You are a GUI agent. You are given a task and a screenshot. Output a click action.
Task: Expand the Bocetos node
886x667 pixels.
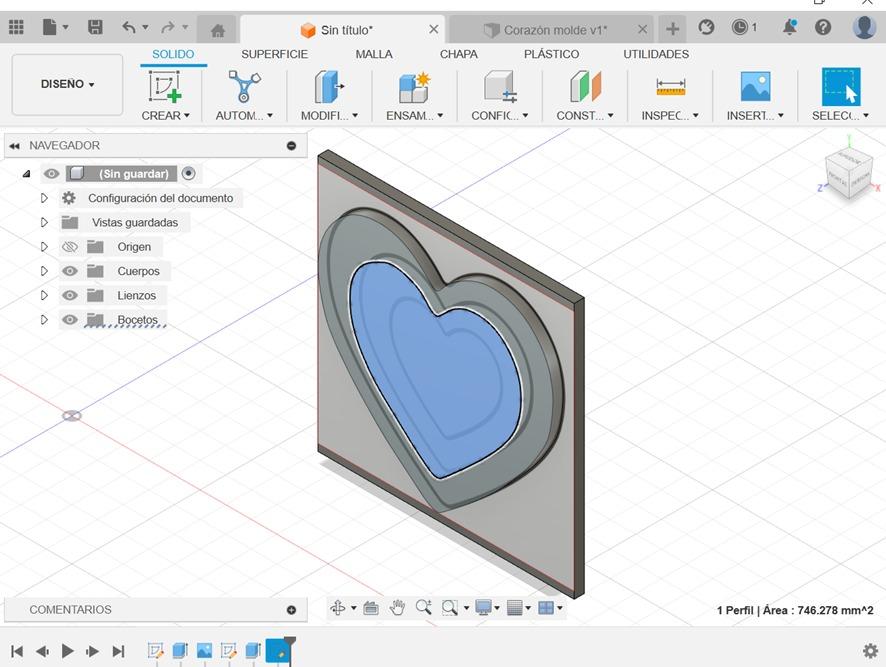coord(44,320)
